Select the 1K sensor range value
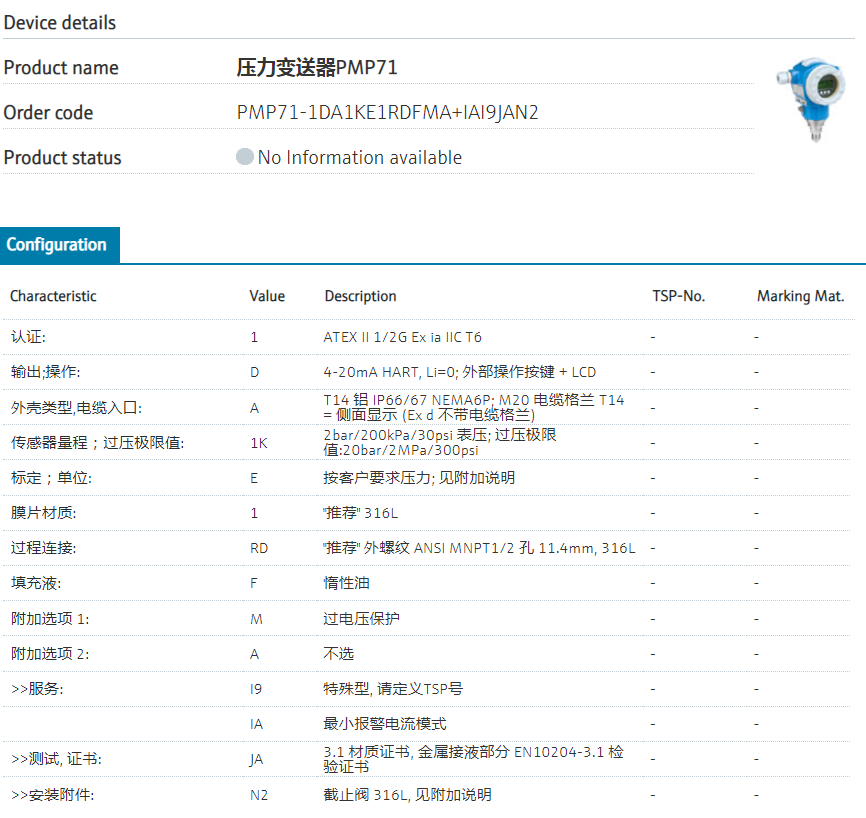The width and height of the screenshot is (866, 818). [258, 442]
